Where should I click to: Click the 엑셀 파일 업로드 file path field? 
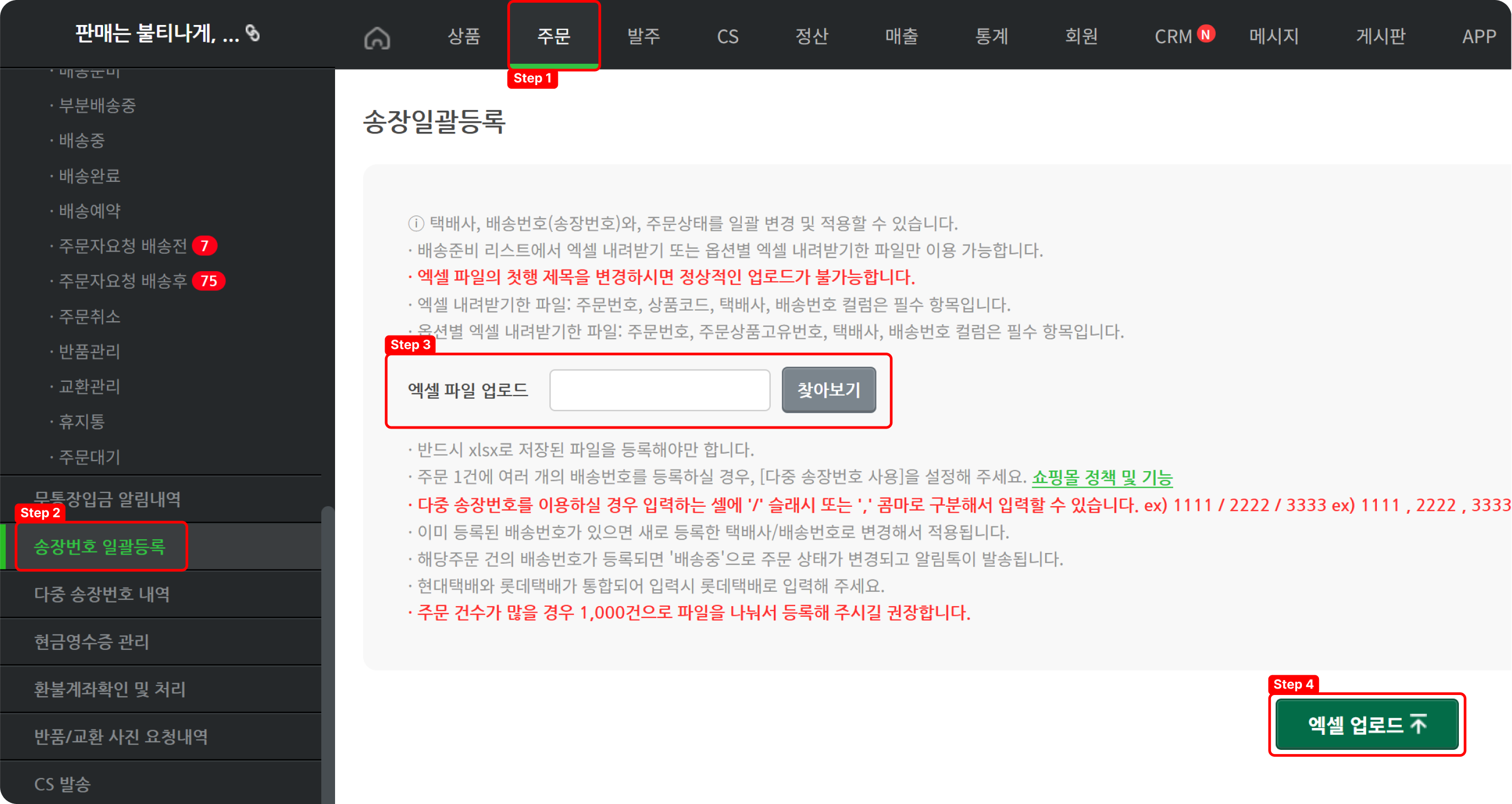pyautogui.click(x=660, y=390)
